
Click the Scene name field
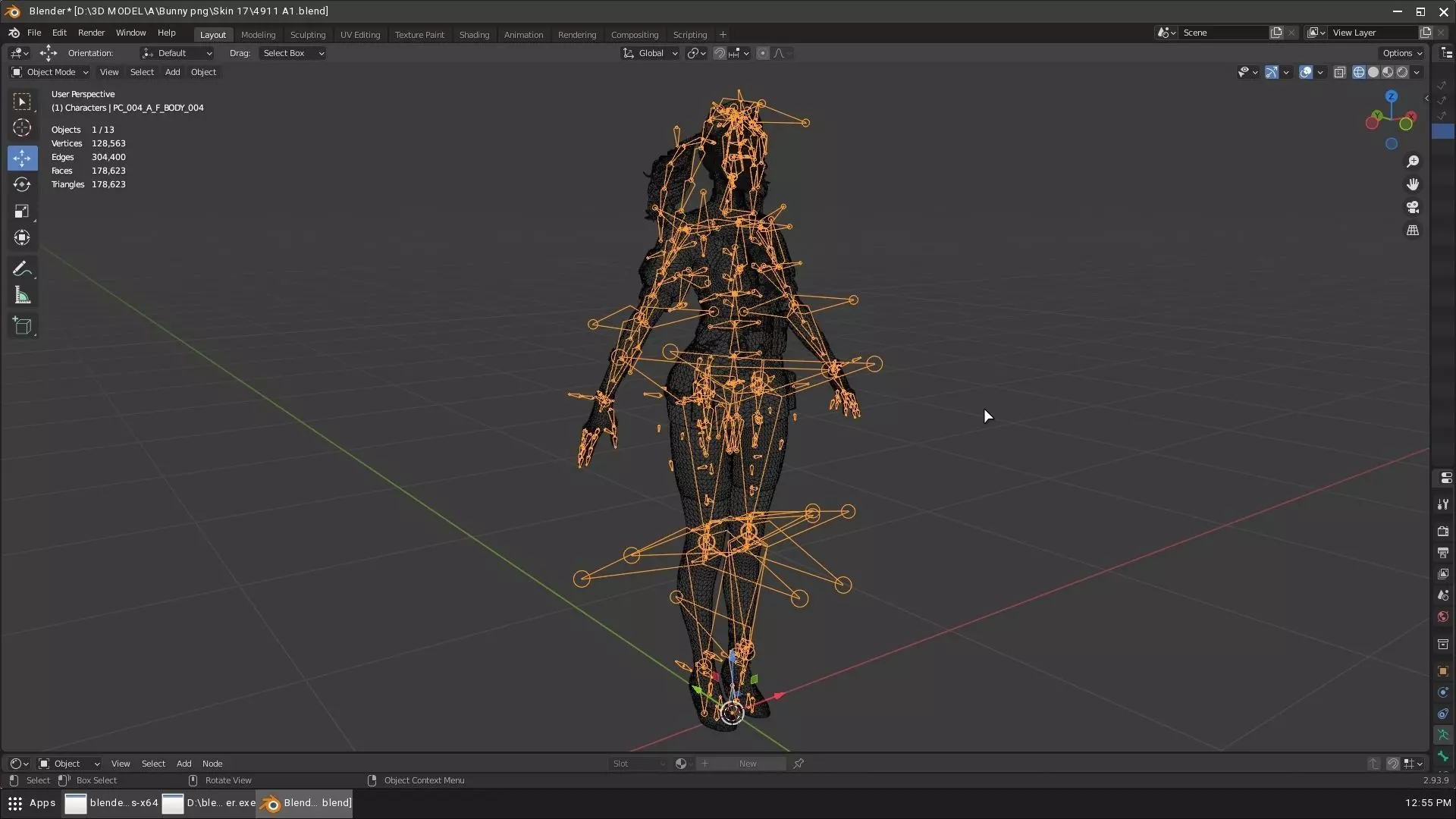[1224, 33]
